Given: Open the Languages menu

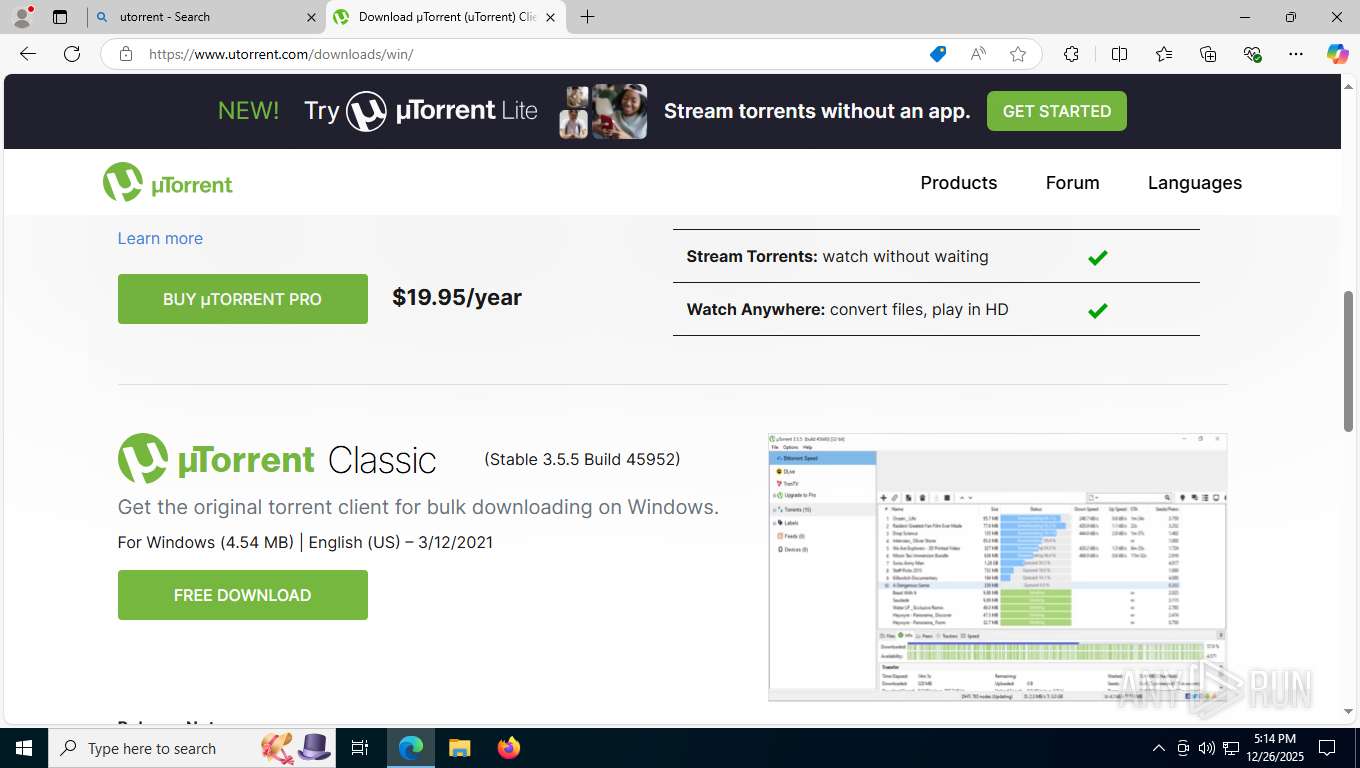Looking at the screenshot, I should 1195,183.
